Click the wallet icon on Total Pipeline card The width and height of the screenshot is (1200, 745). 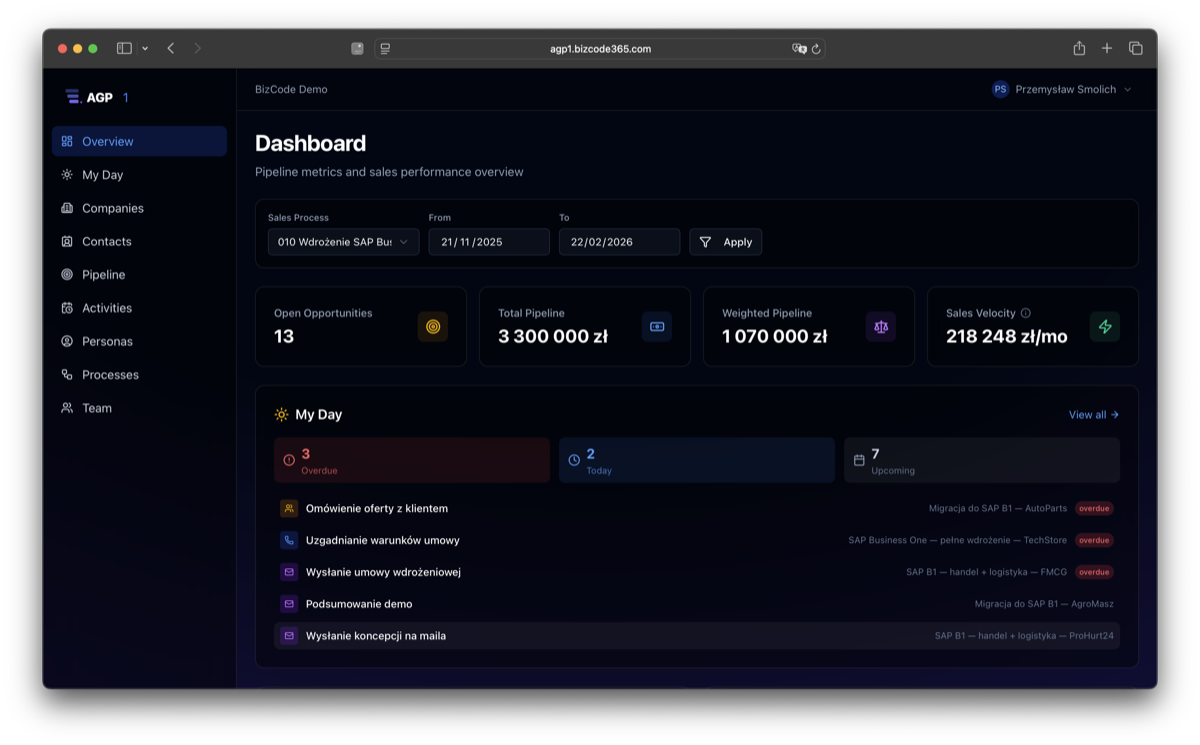[x=656, y=326]
